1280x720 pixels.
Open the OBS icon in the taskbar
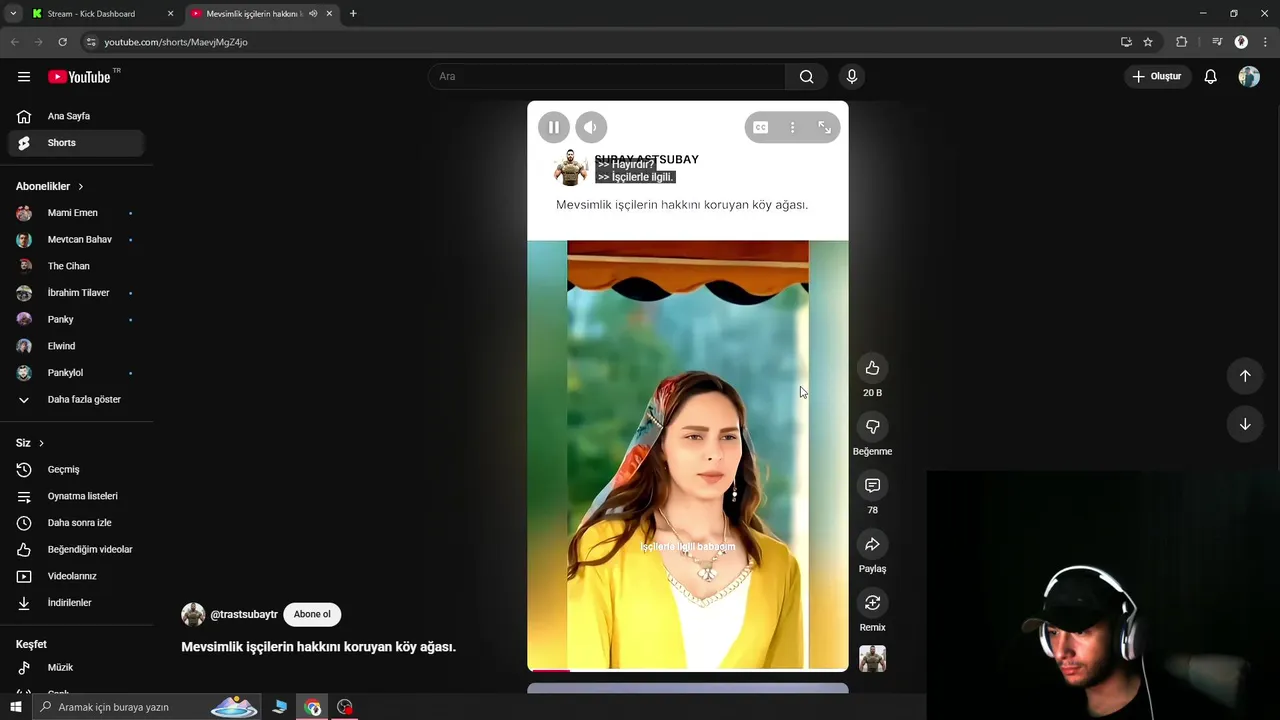(345, 707)
